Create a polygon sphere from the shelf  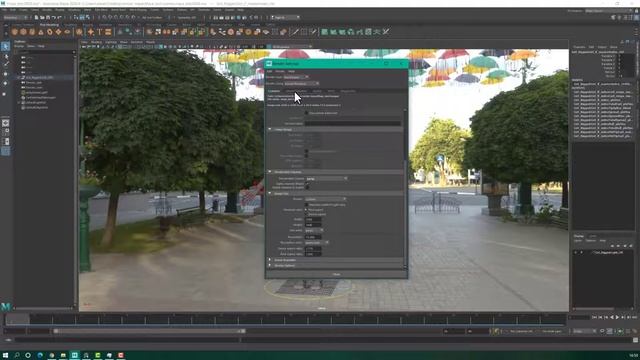15,32
